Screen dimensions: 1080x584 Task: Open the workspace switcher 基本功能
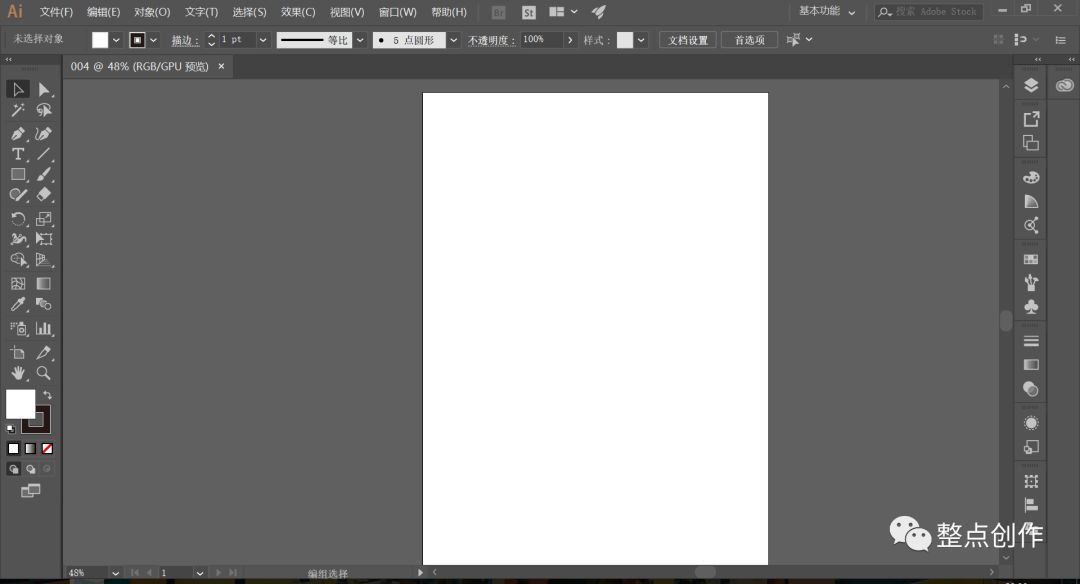point(827,11)
